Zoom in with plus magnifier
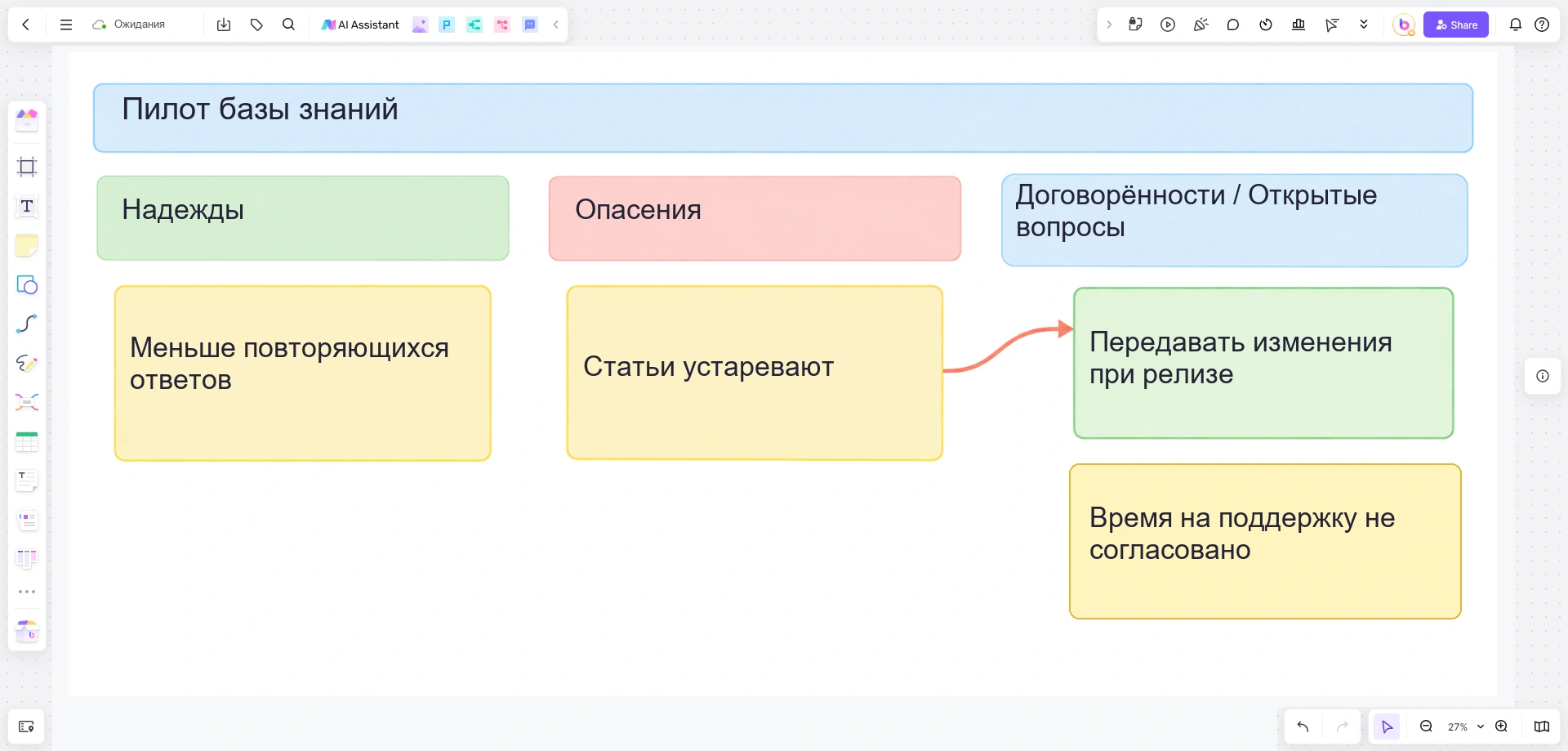This screenshot has width=1568, height=751. click(1501, 726)
